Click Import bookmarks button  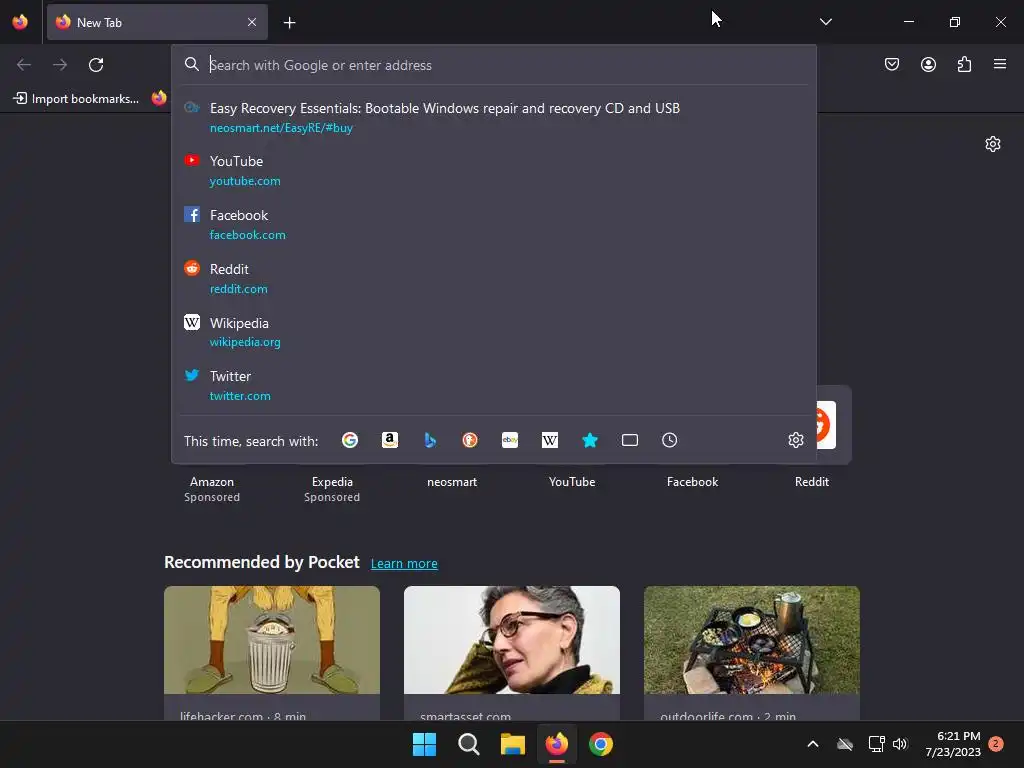click(76, 99)
